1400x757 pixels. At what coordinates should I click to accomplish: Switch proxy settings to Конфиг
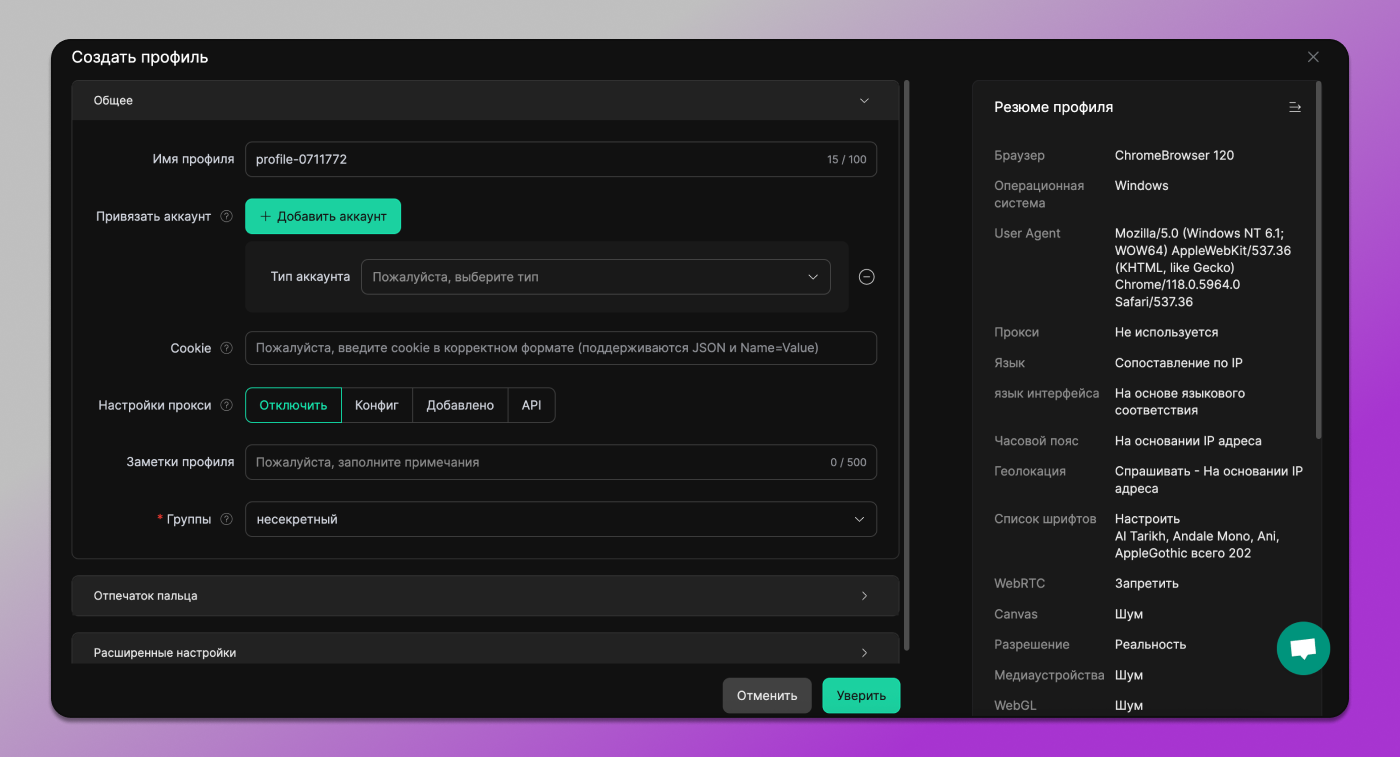378,405
